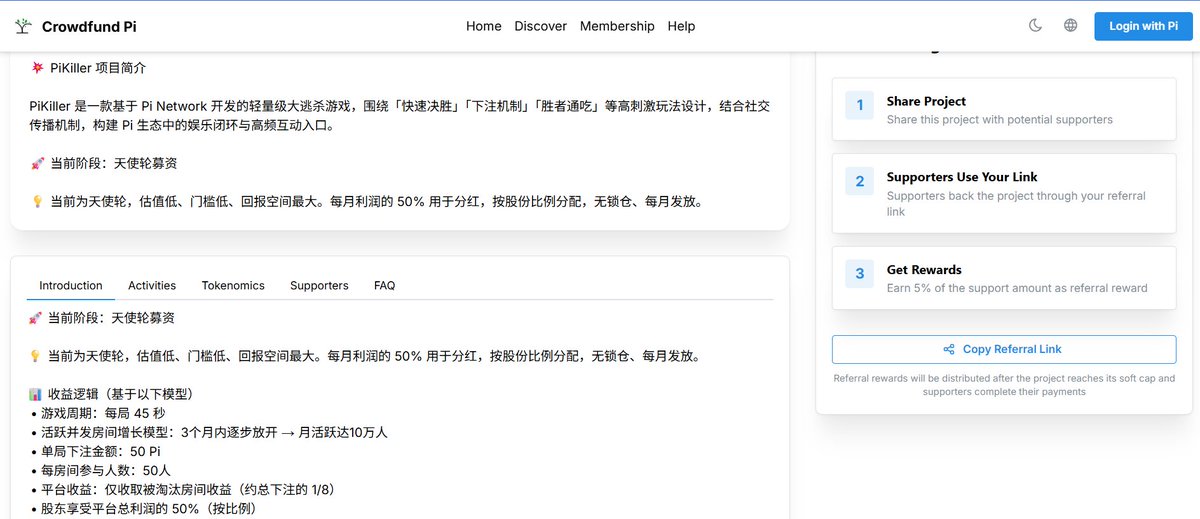Click 'Share this project with potential supporters' text

(1000, 119)
